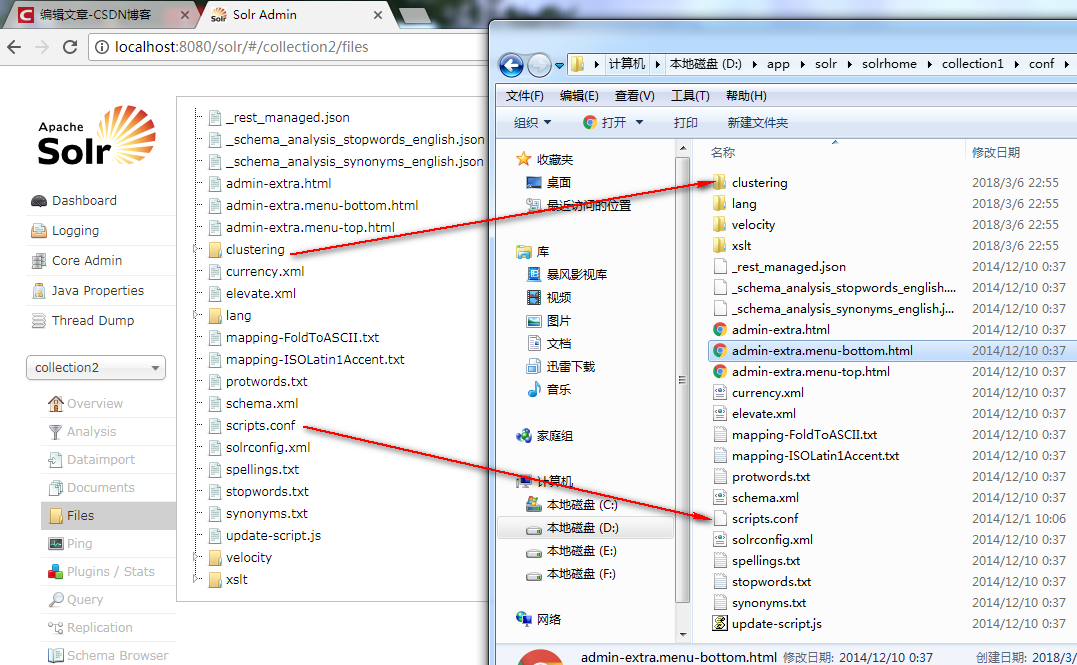Click the solr breadcrumb segment in Explorer
Image resolution: width=1077 pixels, height=665 pixels.
click(x=826, y=64)
